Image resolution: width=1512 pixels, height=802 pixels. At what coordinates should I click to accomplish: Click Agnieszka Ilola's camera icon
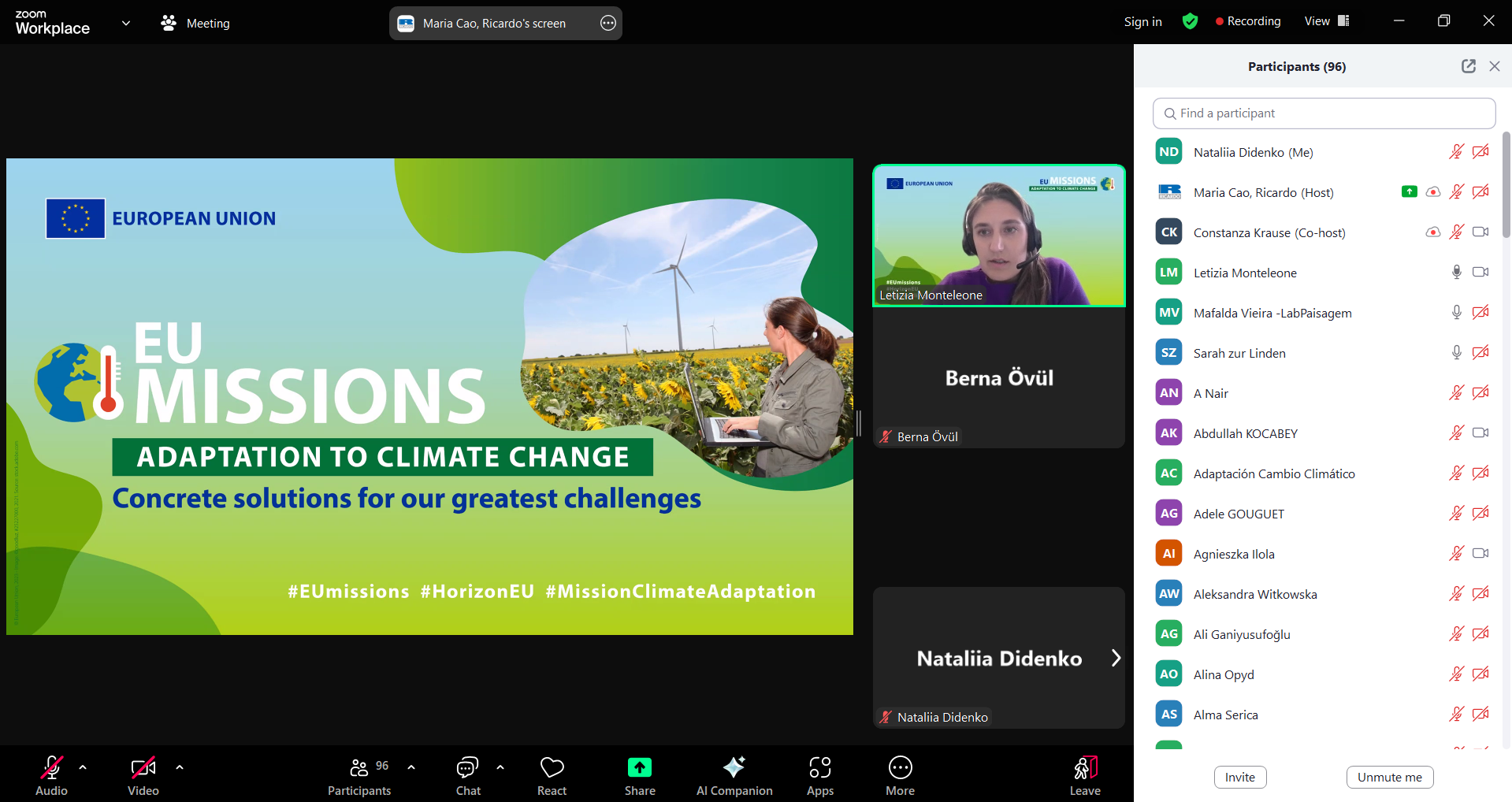(x=1480, y=553)
